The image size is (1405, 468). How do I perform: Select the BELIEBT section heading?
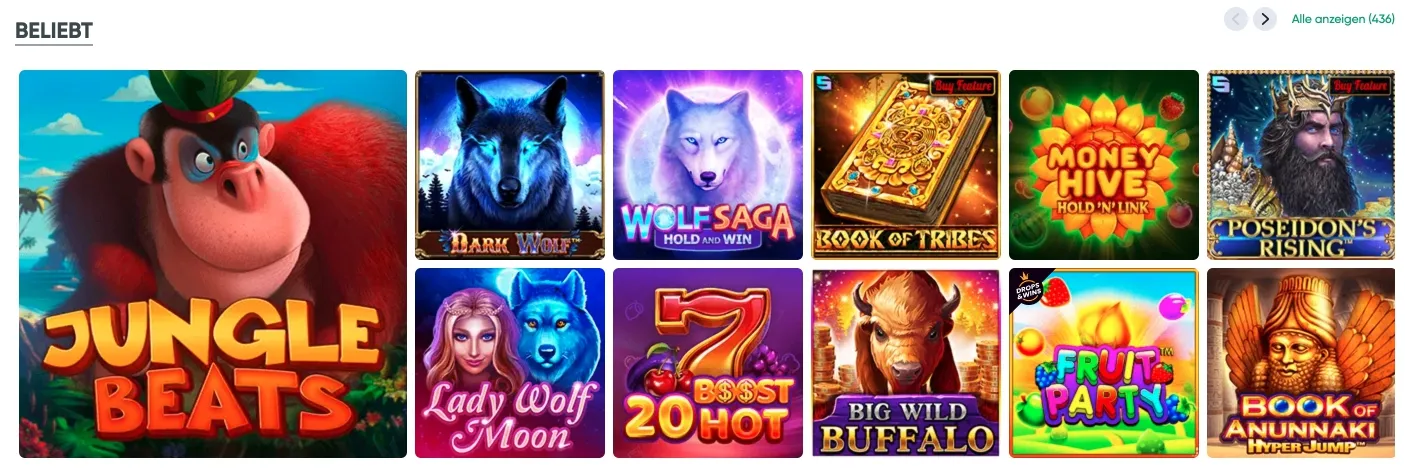pos(54,31)
